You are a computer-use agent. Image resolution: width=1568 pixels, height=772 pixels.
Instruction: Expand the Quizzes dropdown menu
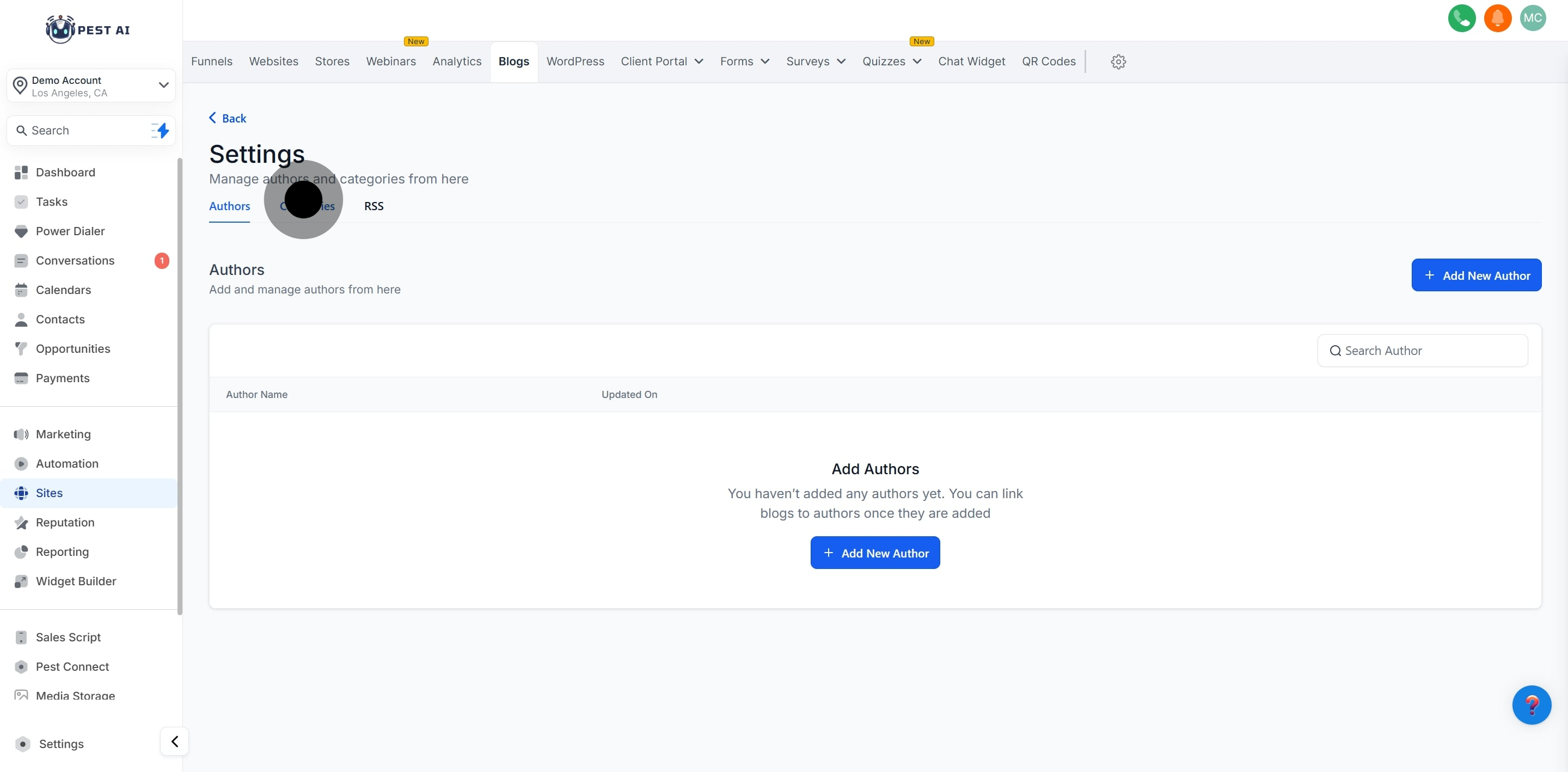click(892, 62)
